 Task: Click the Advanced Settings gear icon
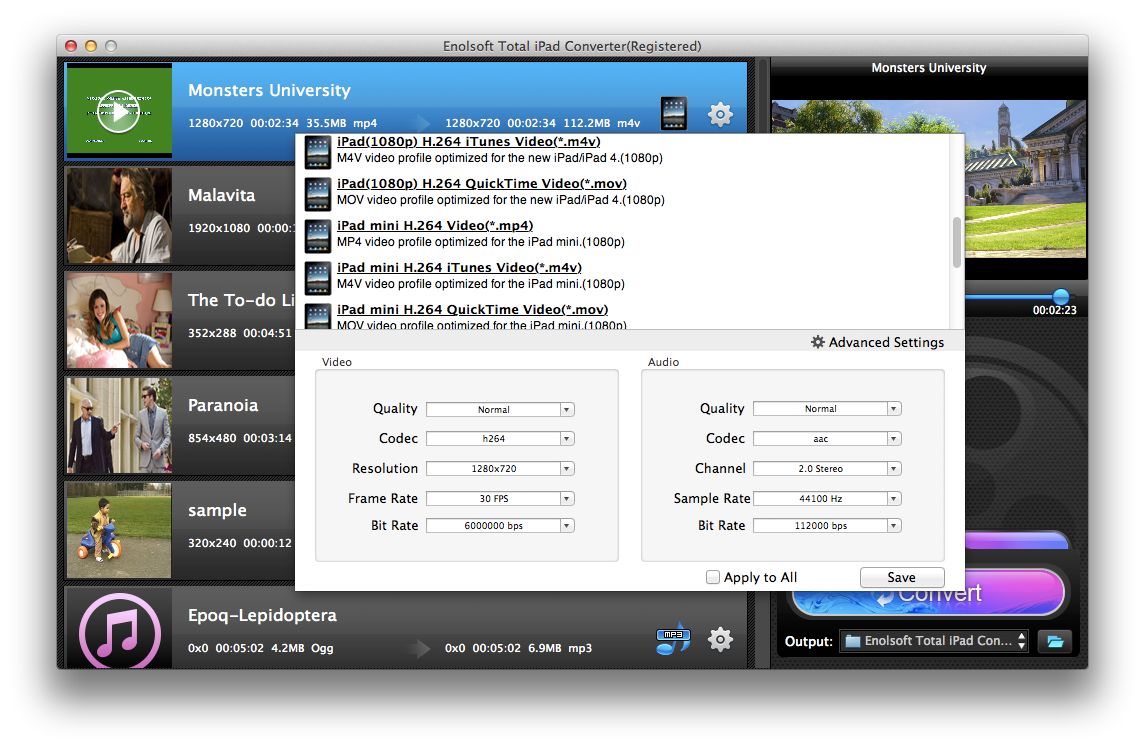pyautogui.click(x=818, y=342)
